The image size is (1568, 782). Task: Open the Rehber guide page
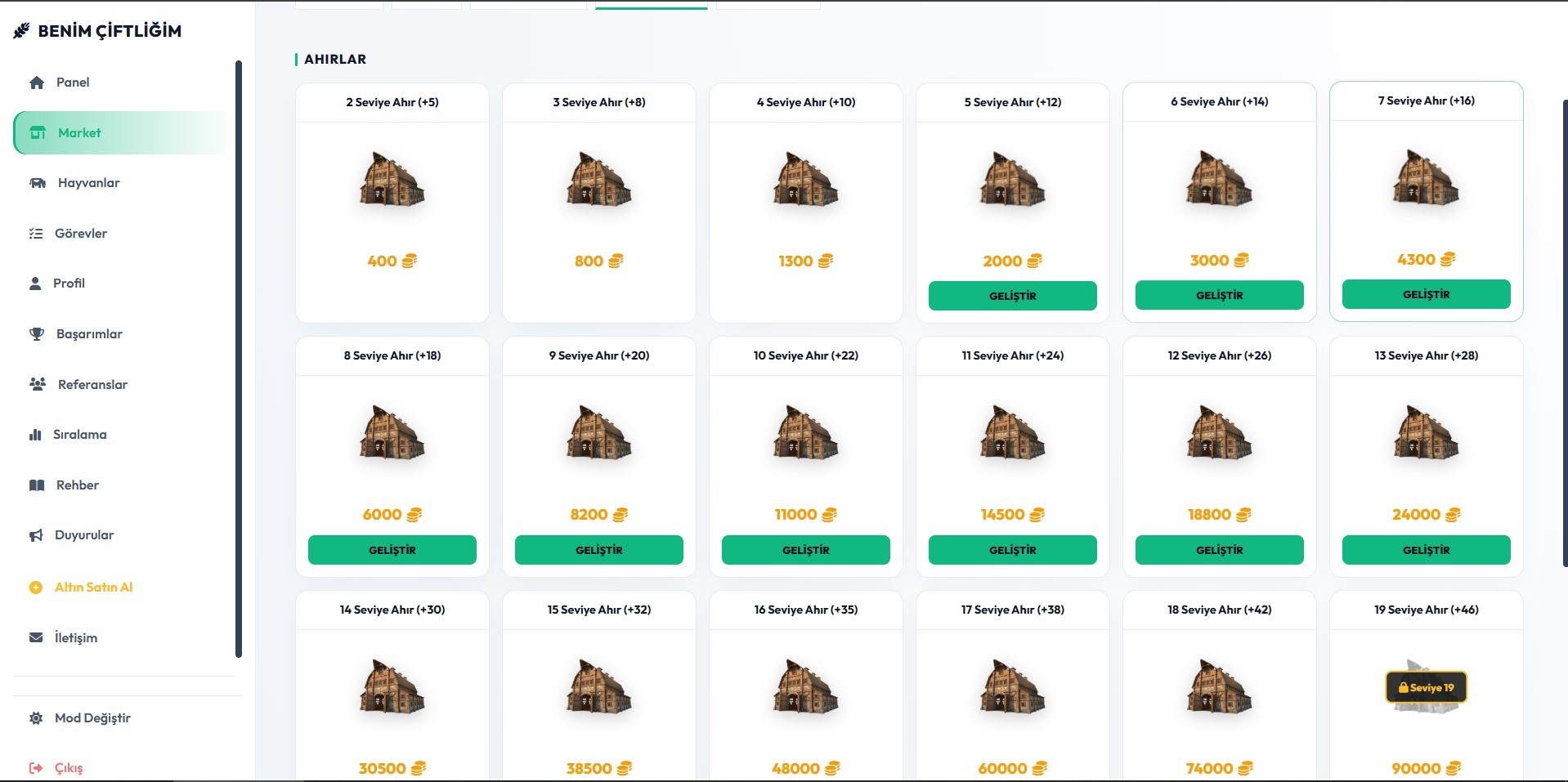pos(77,485)
